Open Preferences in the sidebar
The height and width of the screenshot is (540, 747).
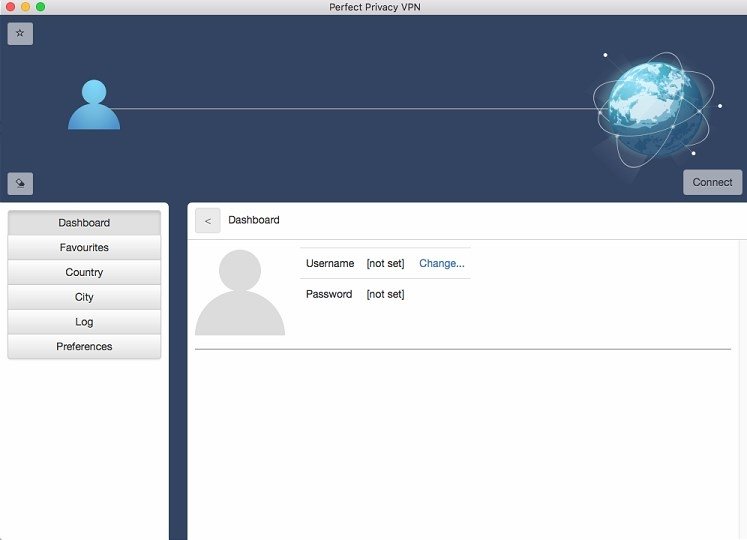[84, 346]
